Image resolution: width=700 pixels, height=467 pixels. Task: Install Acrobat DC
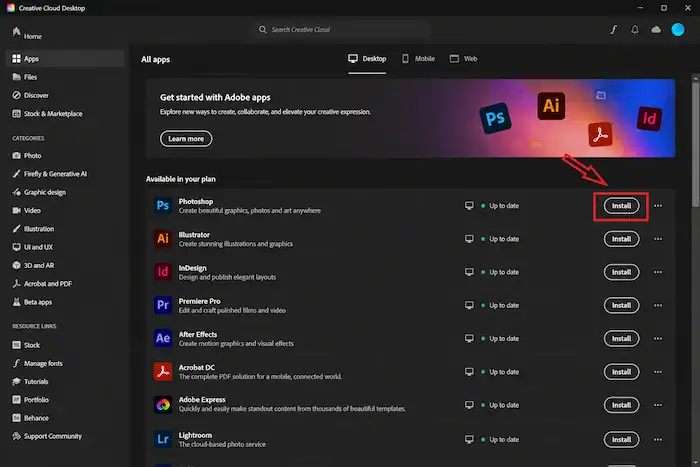click(621, 372)
